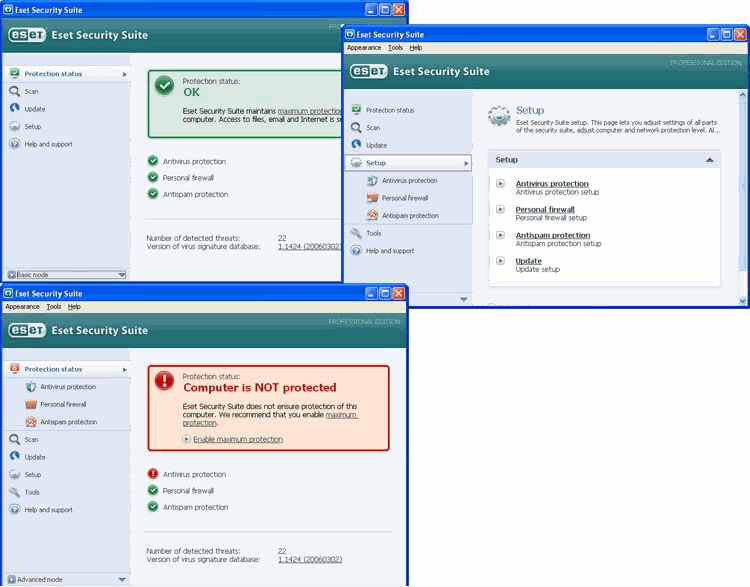Click the Scan magnifier icon in Basic mode window

click(x=15, y=91)
